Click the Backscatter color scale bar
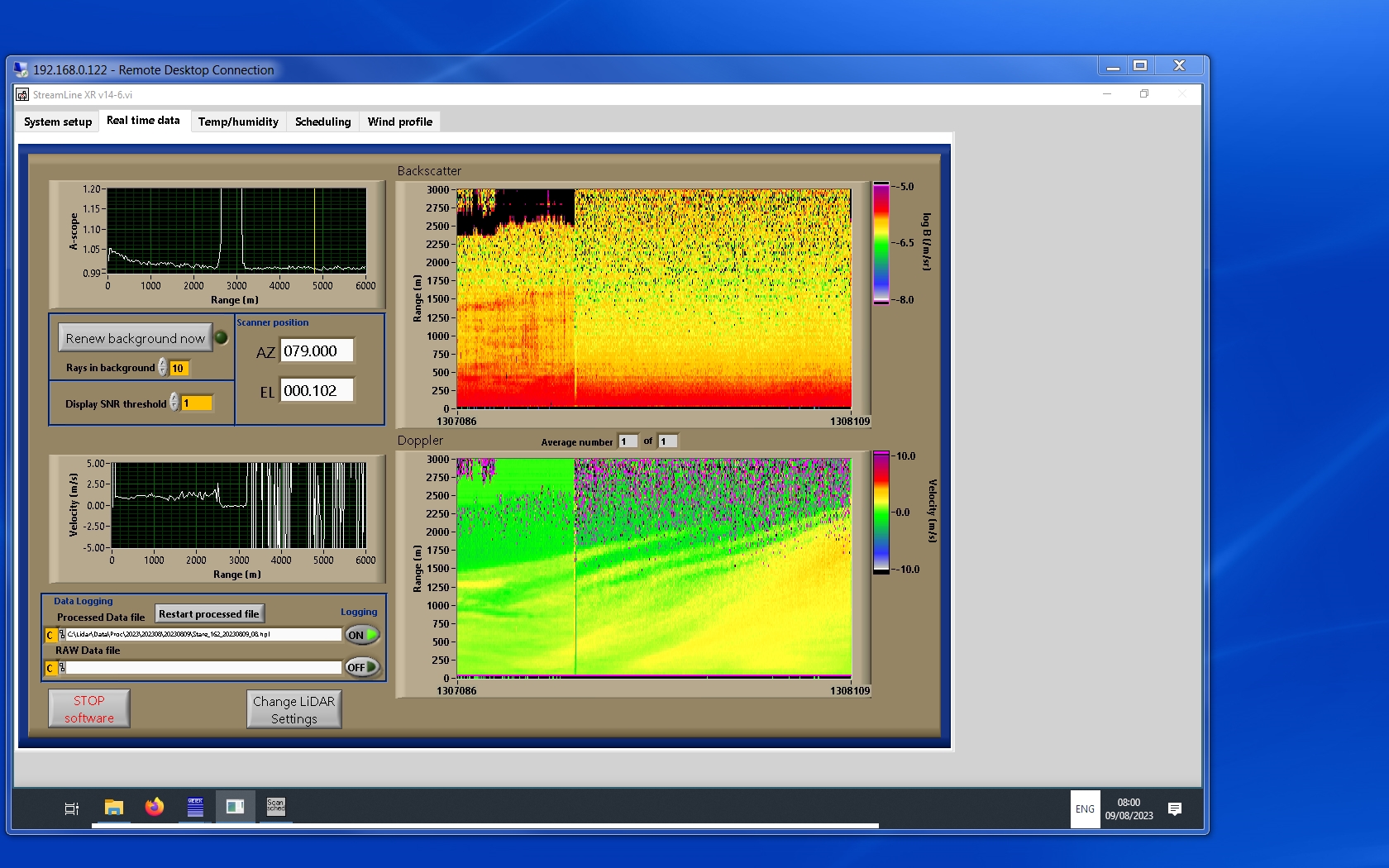 881,243
